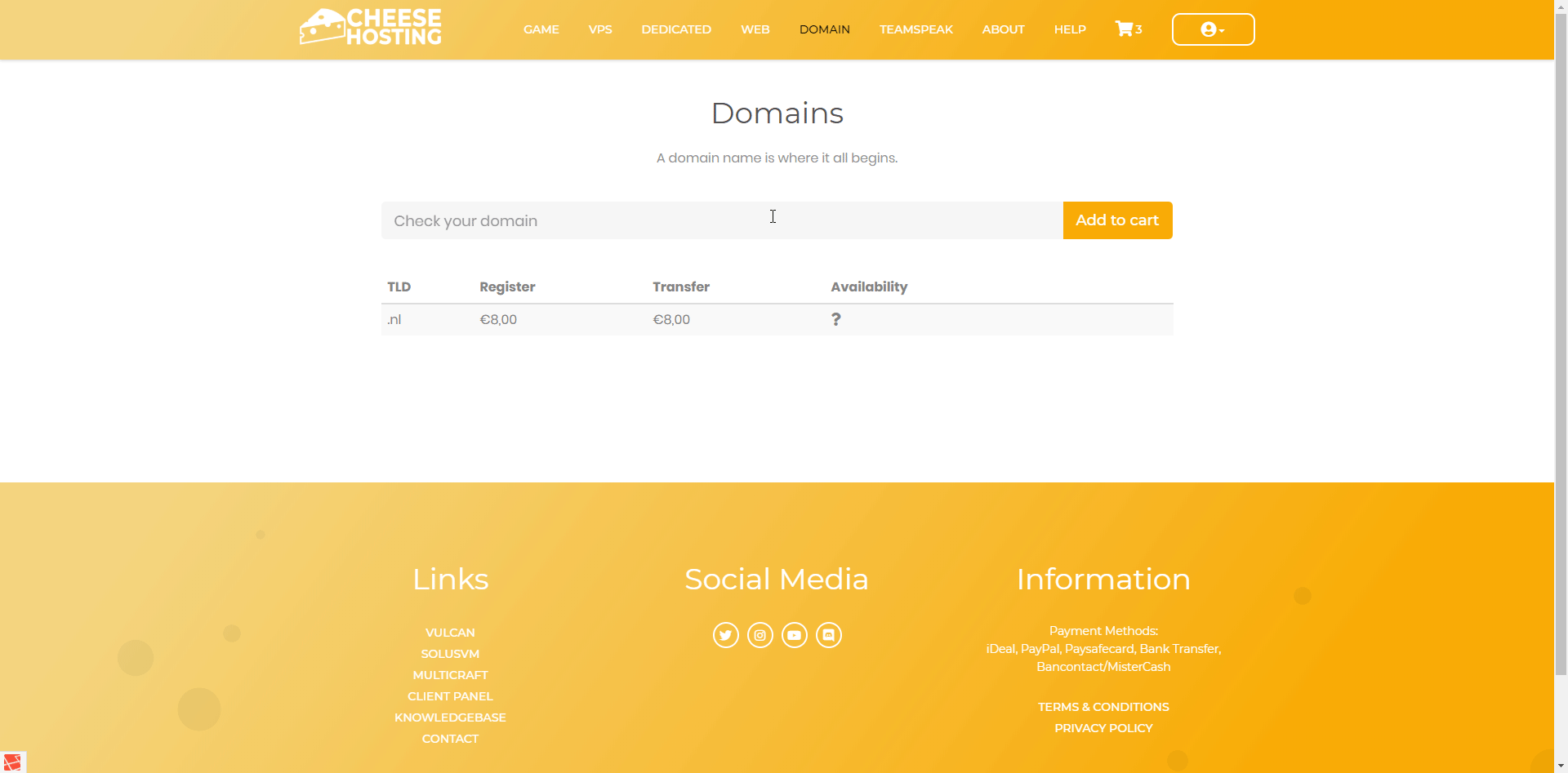Viewport: 1568px width, 773px height.
Task: Open the Terms & Conditions link
Action: (1102, 707)
